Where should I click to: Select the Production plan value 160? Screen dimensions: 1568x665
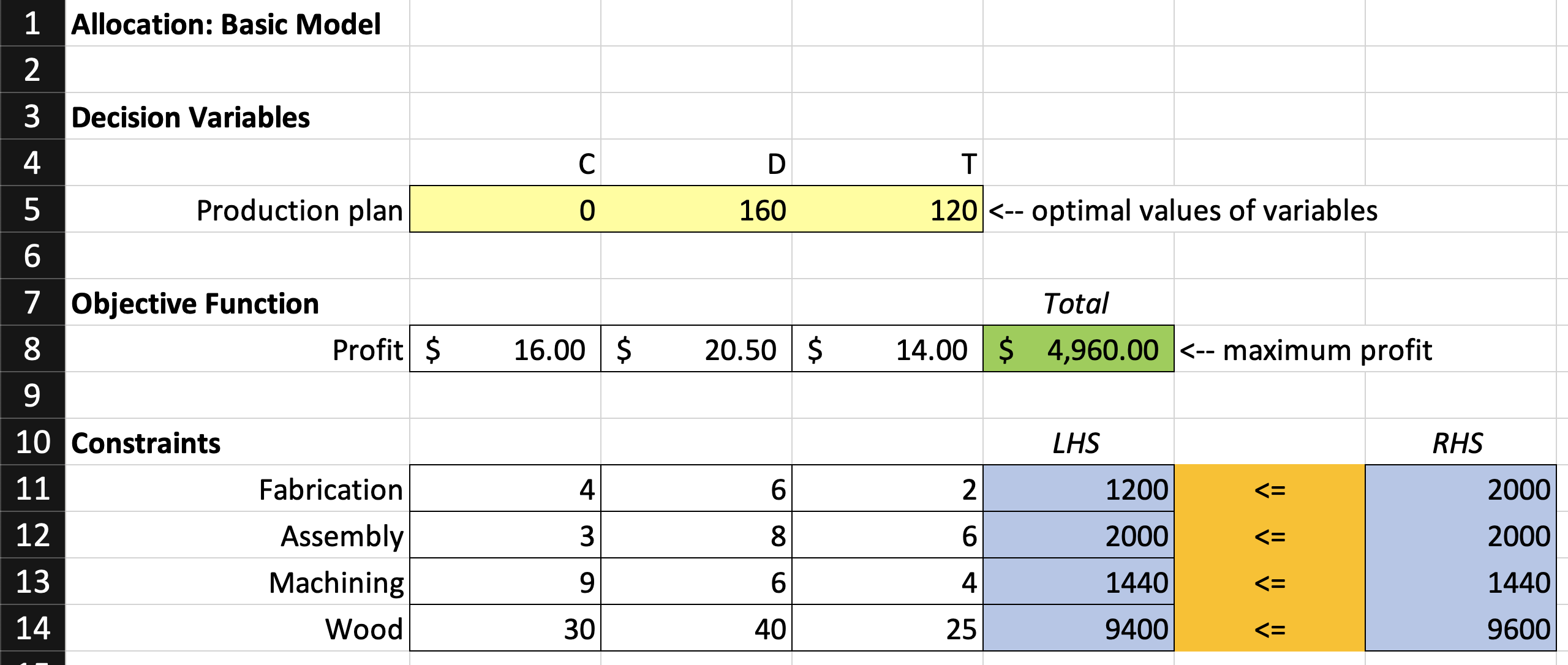(696, 209)
